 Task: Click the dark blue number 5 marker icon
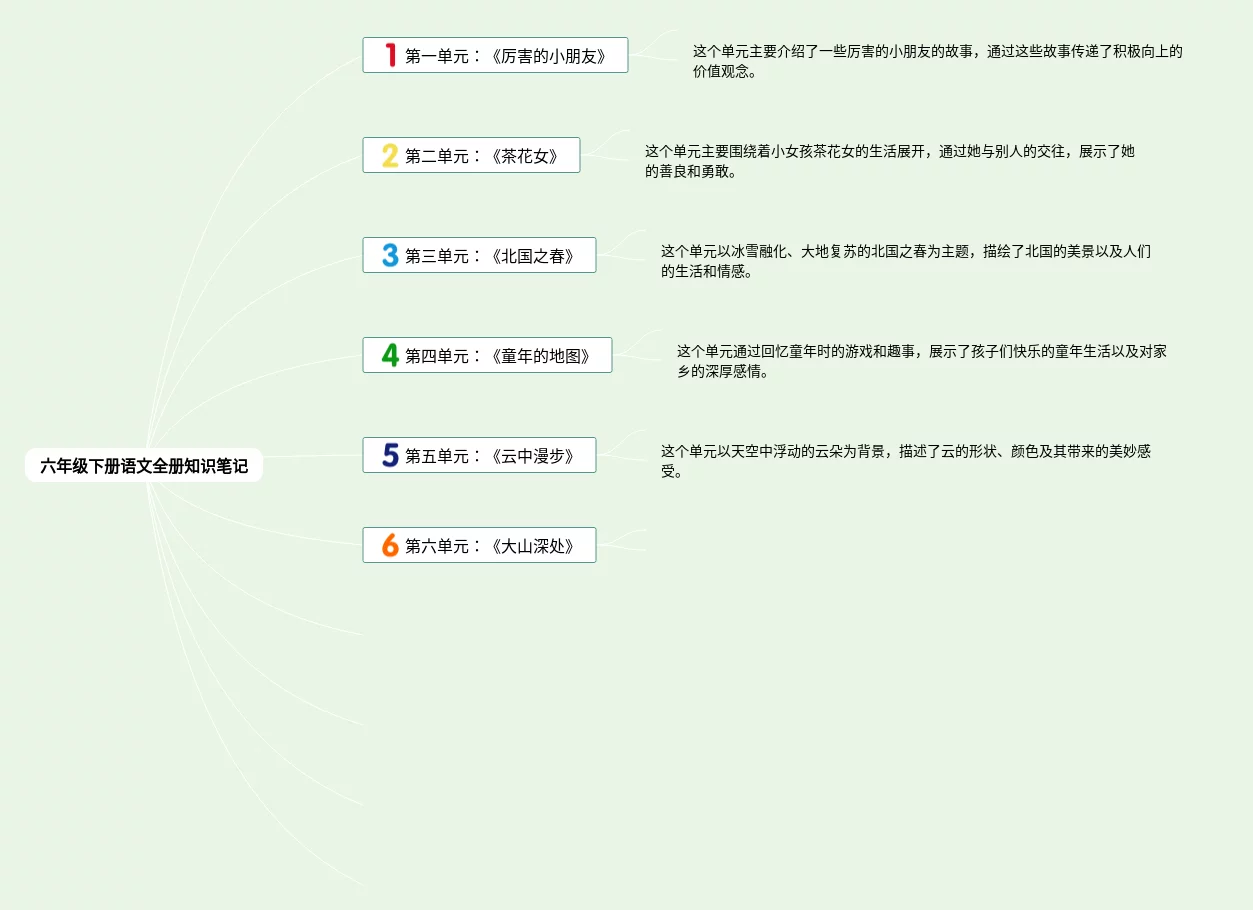390,455
